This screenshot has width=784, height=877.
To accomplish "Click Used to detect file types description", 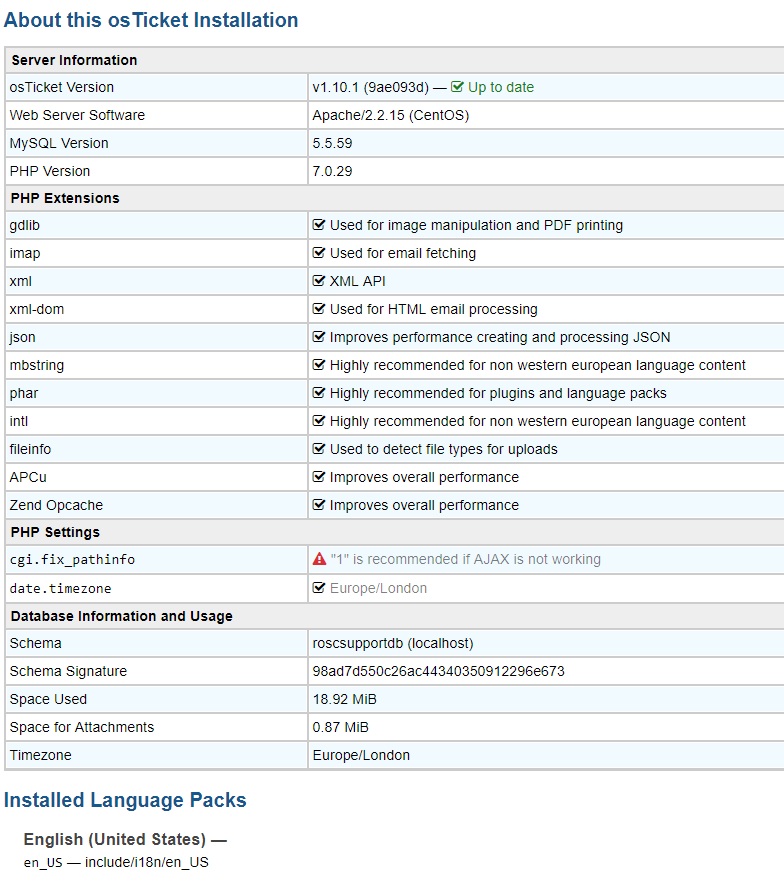I will pyautogui.click(x=443, y=449).
